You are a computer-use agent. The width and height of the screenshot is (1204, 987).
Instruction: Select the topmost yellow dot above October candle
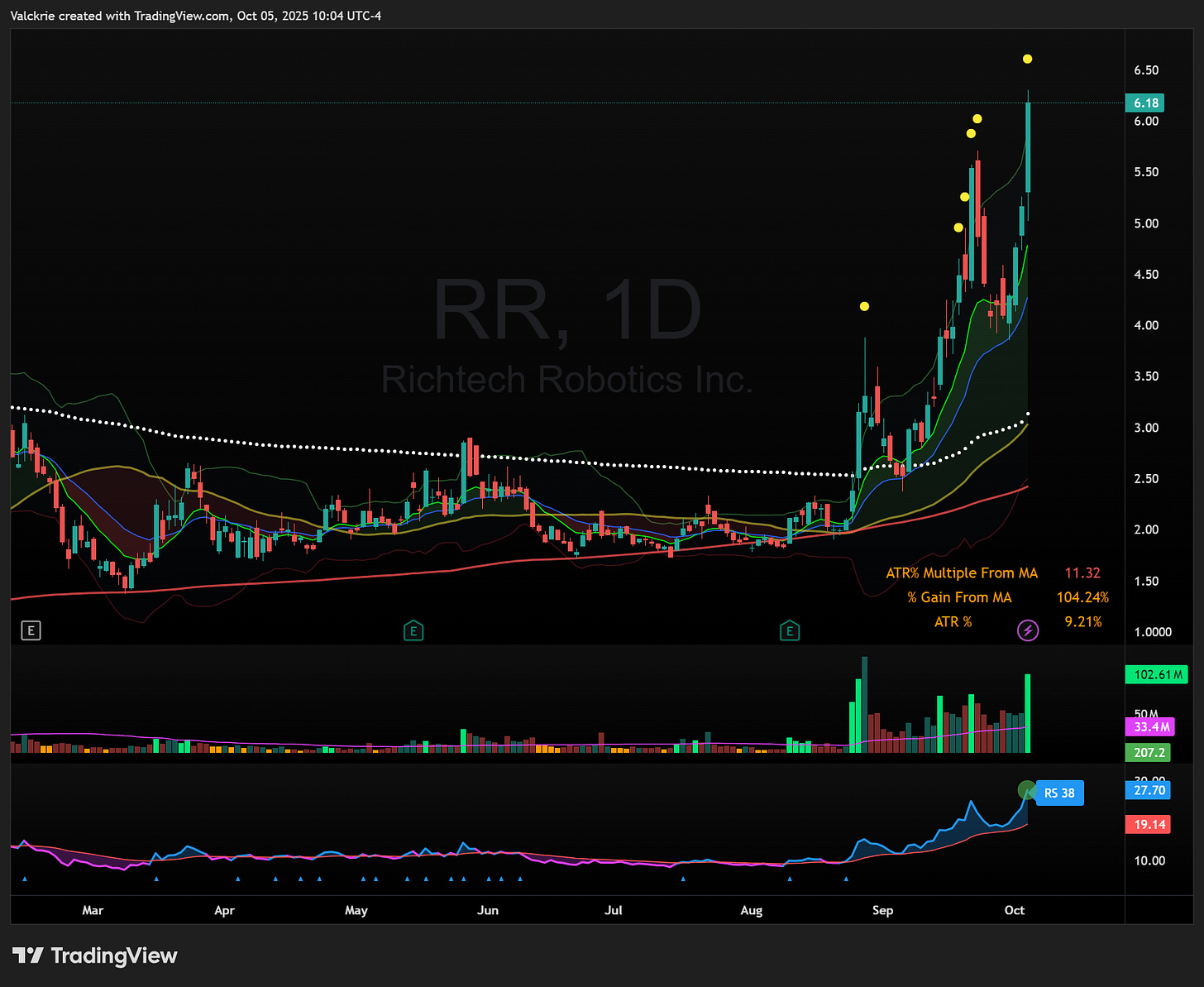[x=1027, y=59]
